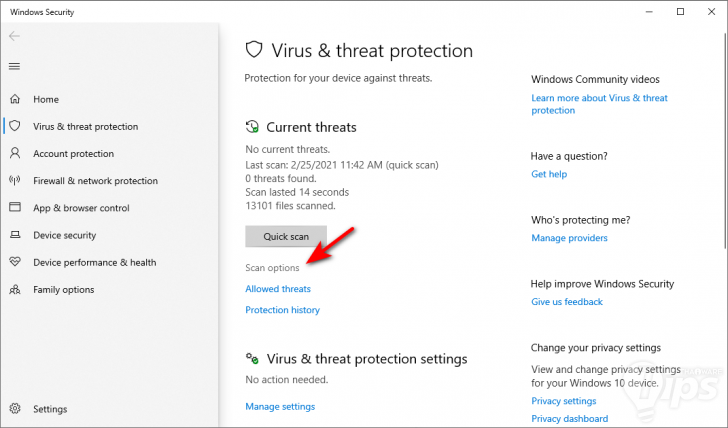Open Manage providers link
Image resolution: width=728 pixels, height=428 pixels.
[569, 238]
